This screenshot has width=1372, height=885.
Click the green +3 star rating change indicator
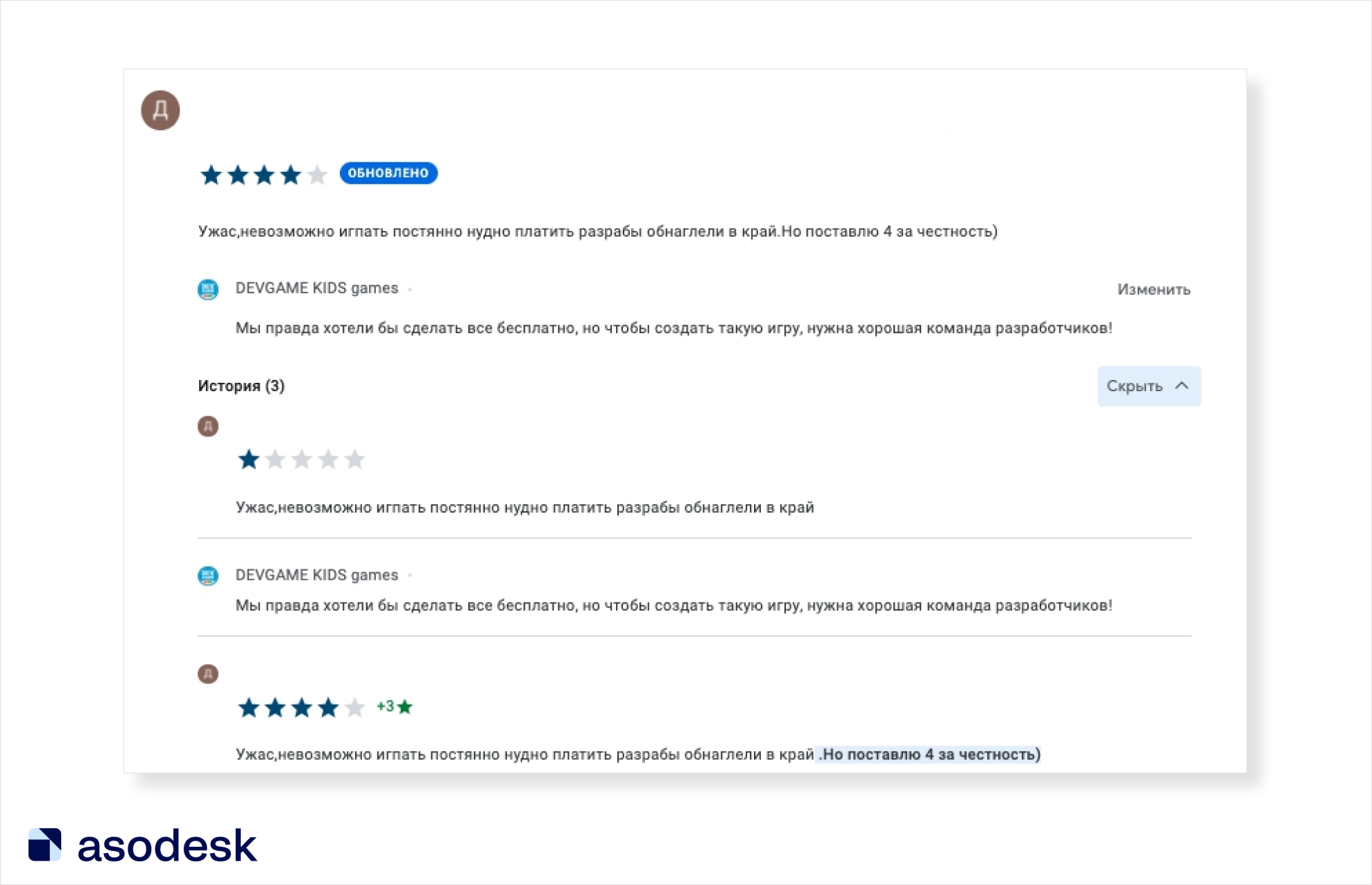pyautogui.click(x=395, y=707)
